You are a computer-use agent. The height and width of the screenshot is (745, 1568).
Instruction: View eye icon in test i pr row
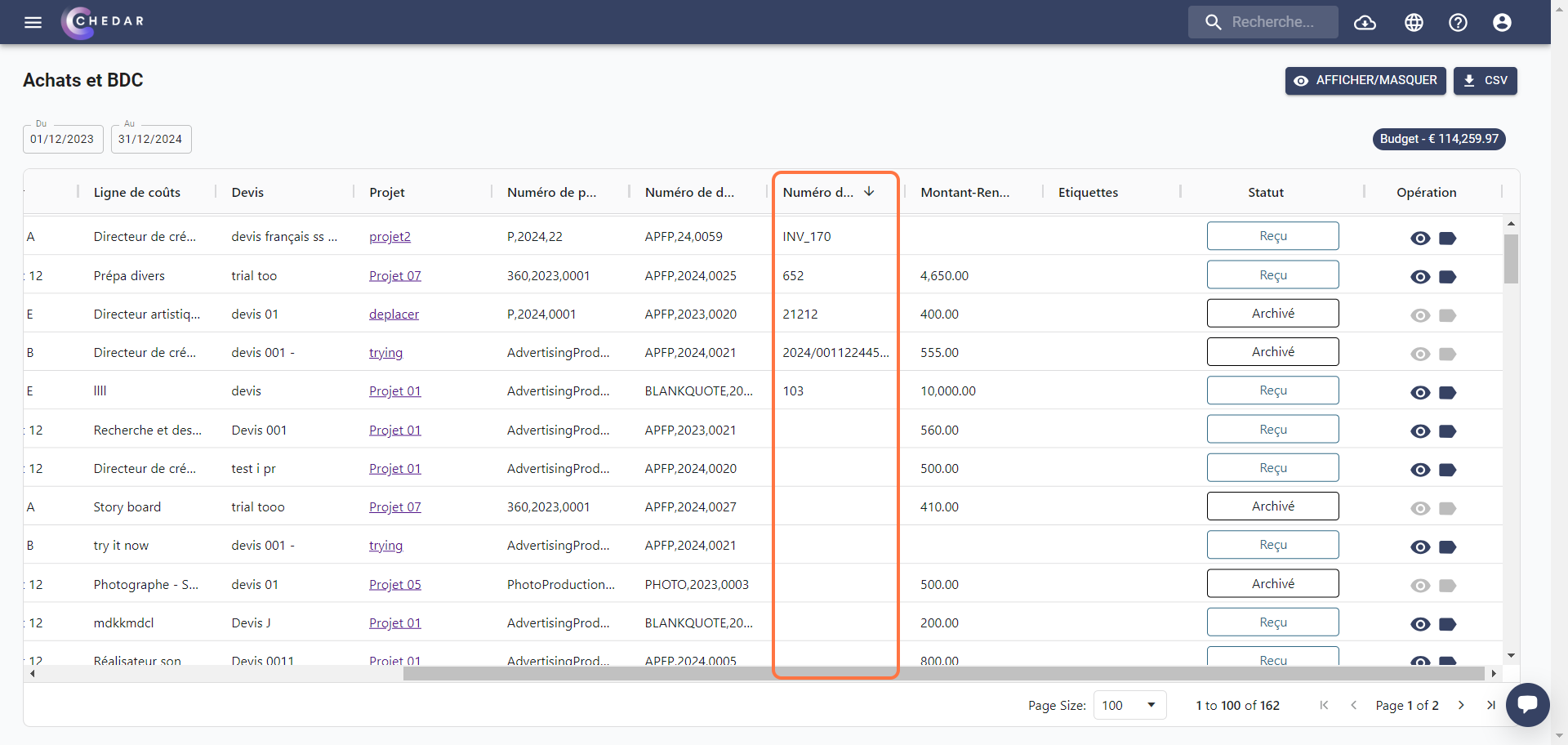point(1420,470)
